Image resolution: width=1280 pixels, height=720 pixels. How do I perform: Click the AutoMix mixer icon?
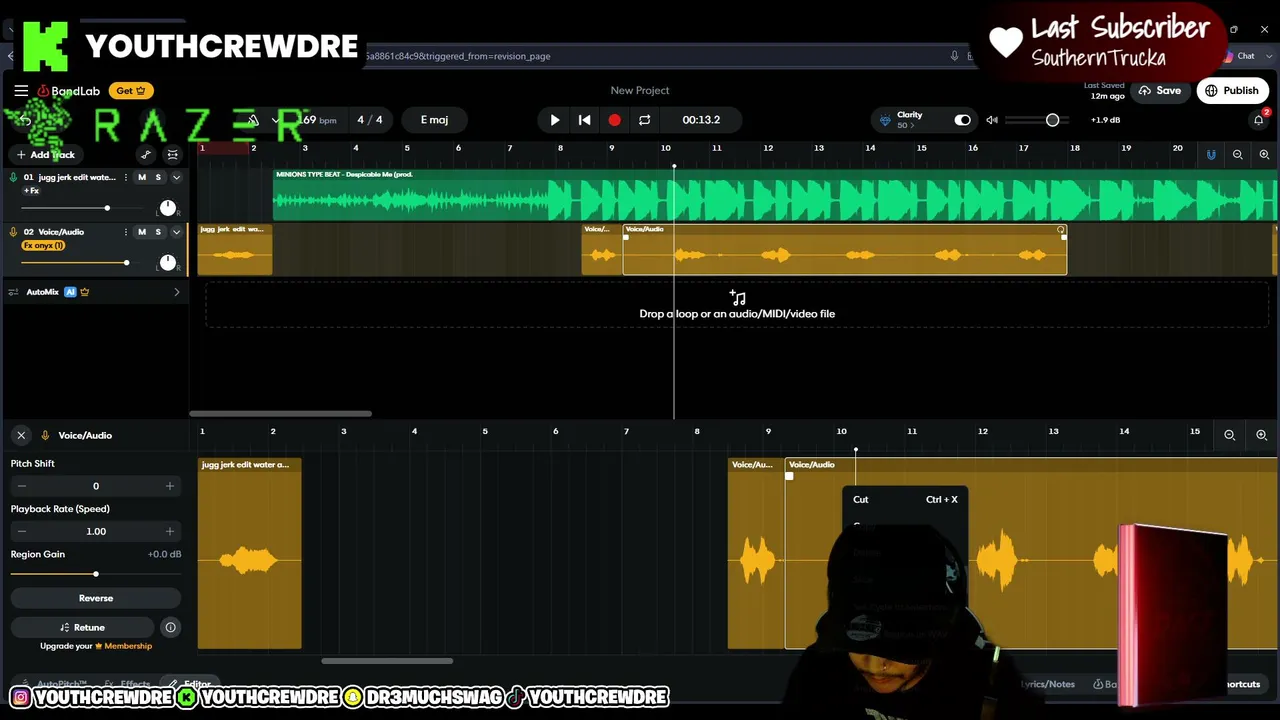[x=13, y=292]
